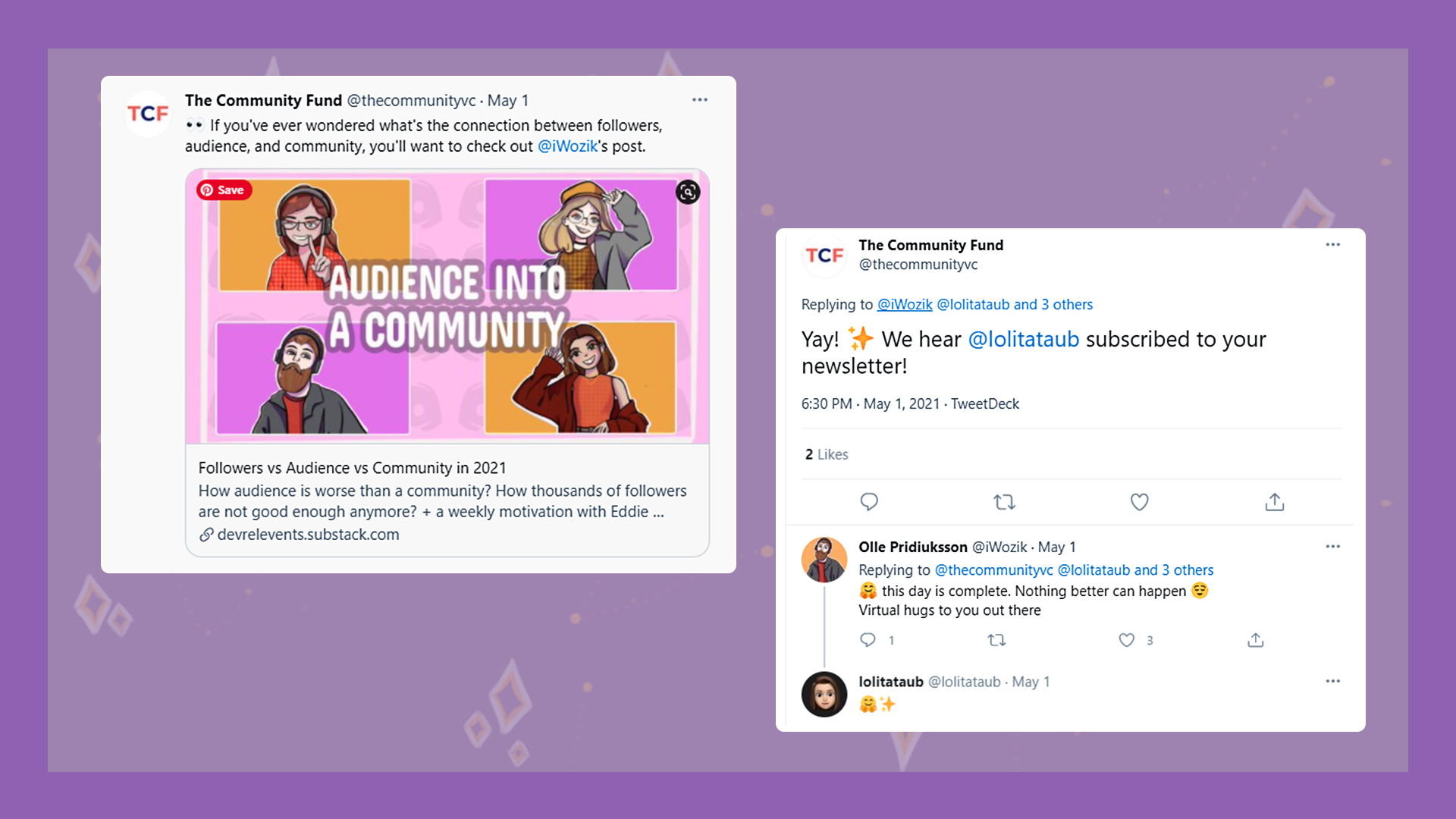This screenshot has width=1456, height=819.
Task: Click the Audience Into A Community image
Action: (x=447, y=307)
